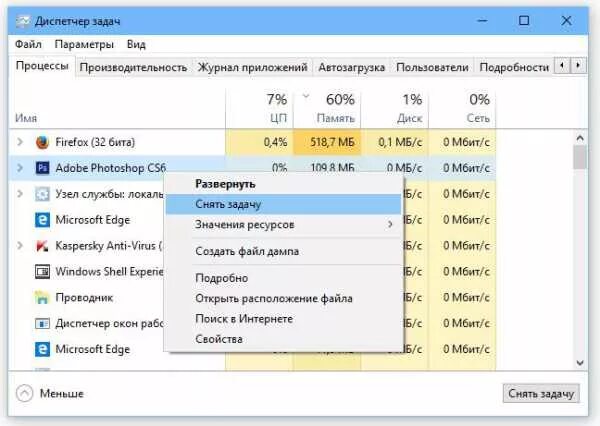The width and height of the screenshot is (600, 426).
Task: Switch to the Производительность tab
Action: (x=133, y=67)
